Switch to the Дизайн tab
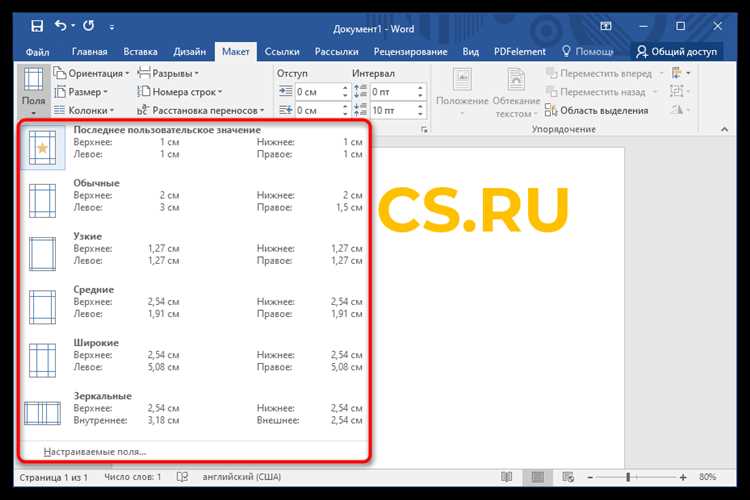 (189, 52)
